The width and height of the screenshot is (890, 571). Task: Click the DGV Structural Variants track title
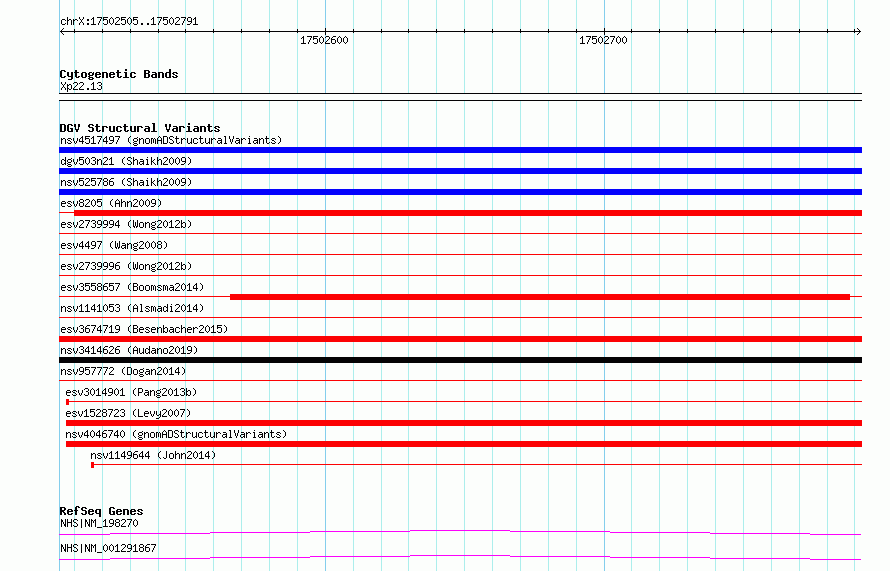(140, 128)
